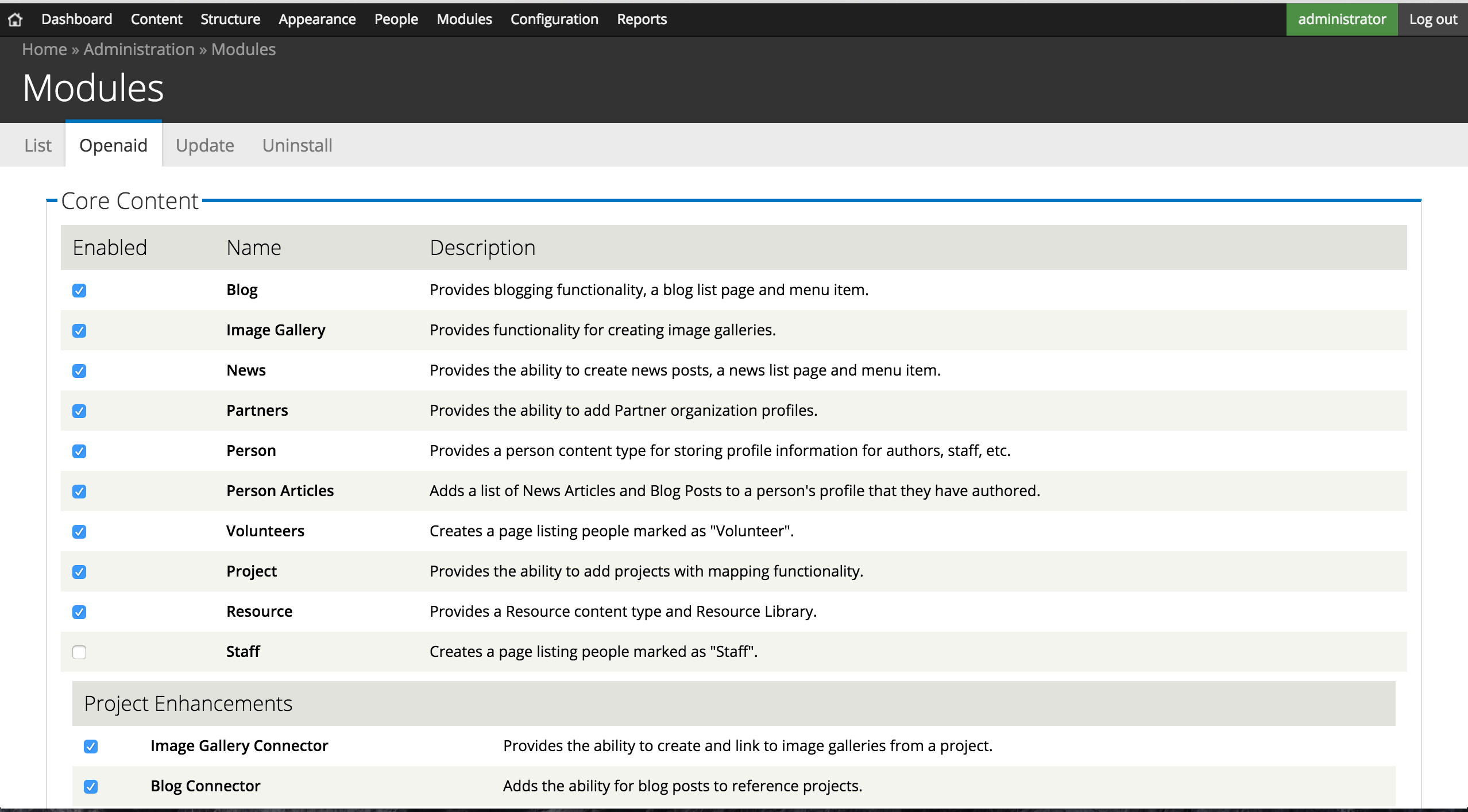Open Administration from the breadcrumb trail

pos(138,49)
